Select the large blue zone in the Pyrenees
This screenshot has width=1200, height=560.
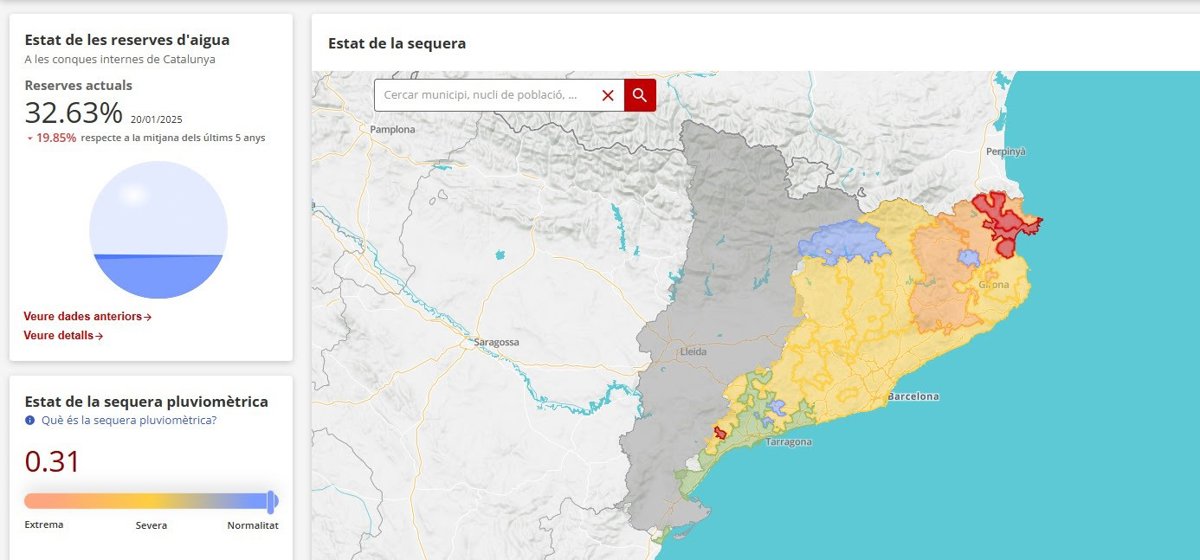[840, 242]
